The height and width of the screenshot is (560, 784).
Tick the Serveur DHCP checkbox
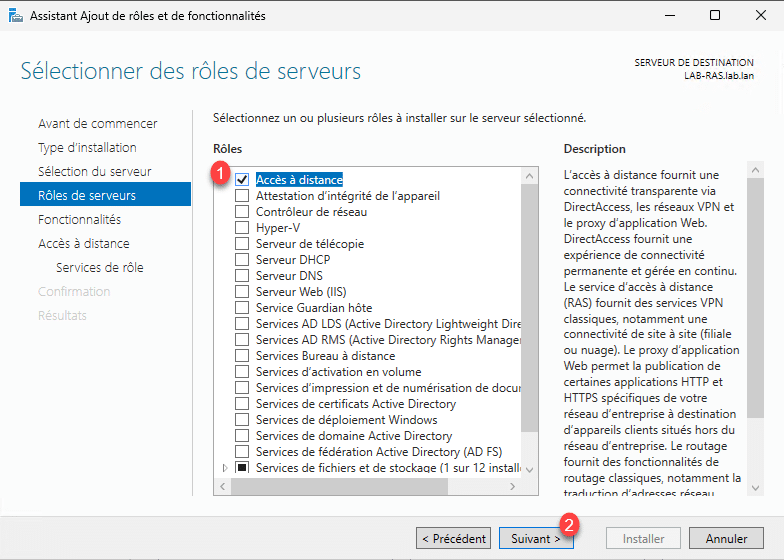pyautogui.click(x=241, y=260)
